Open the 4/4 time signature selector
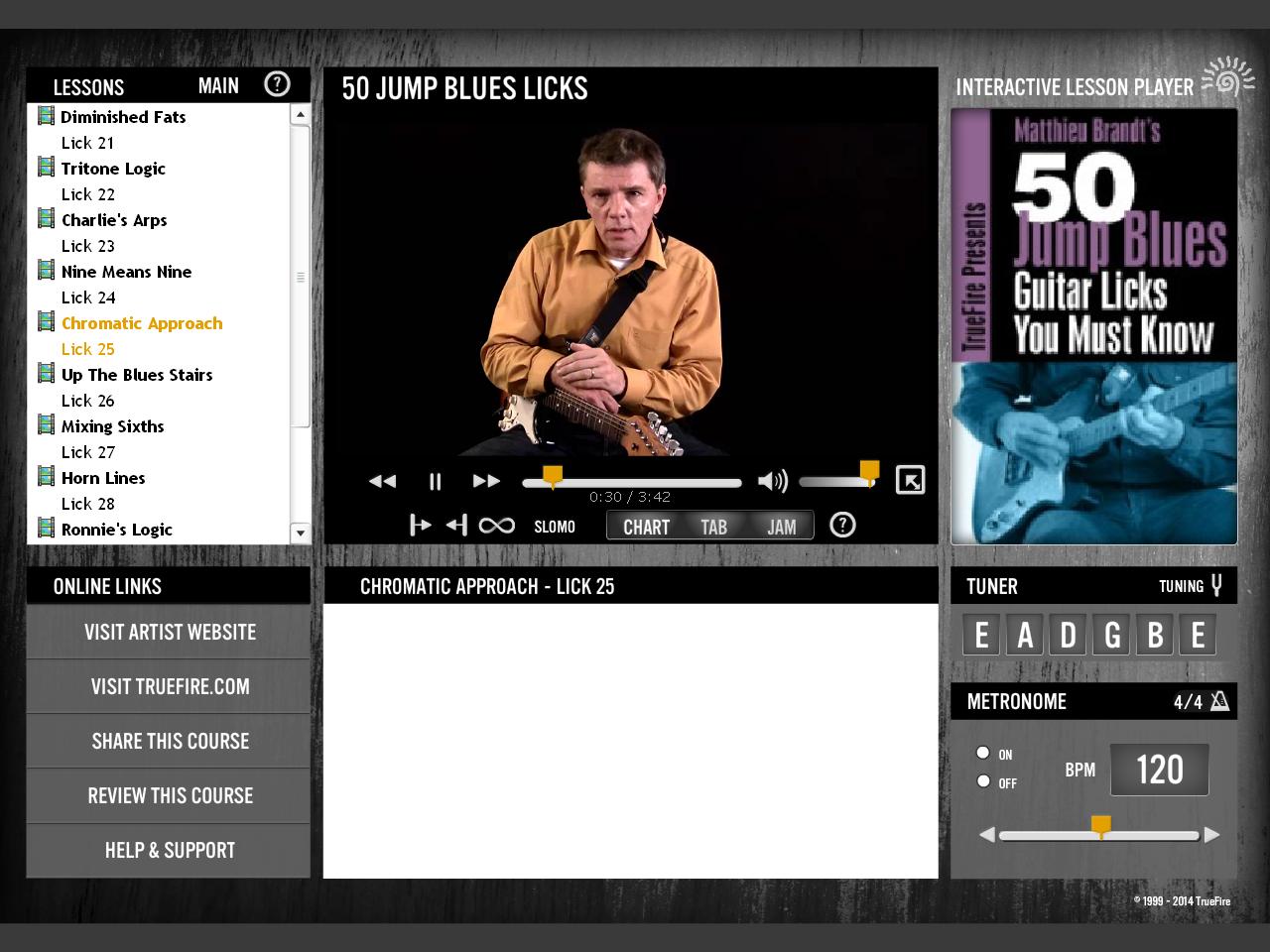Screen dimensions: 1270x952 pyautogui.click(x=1188, y=702)
